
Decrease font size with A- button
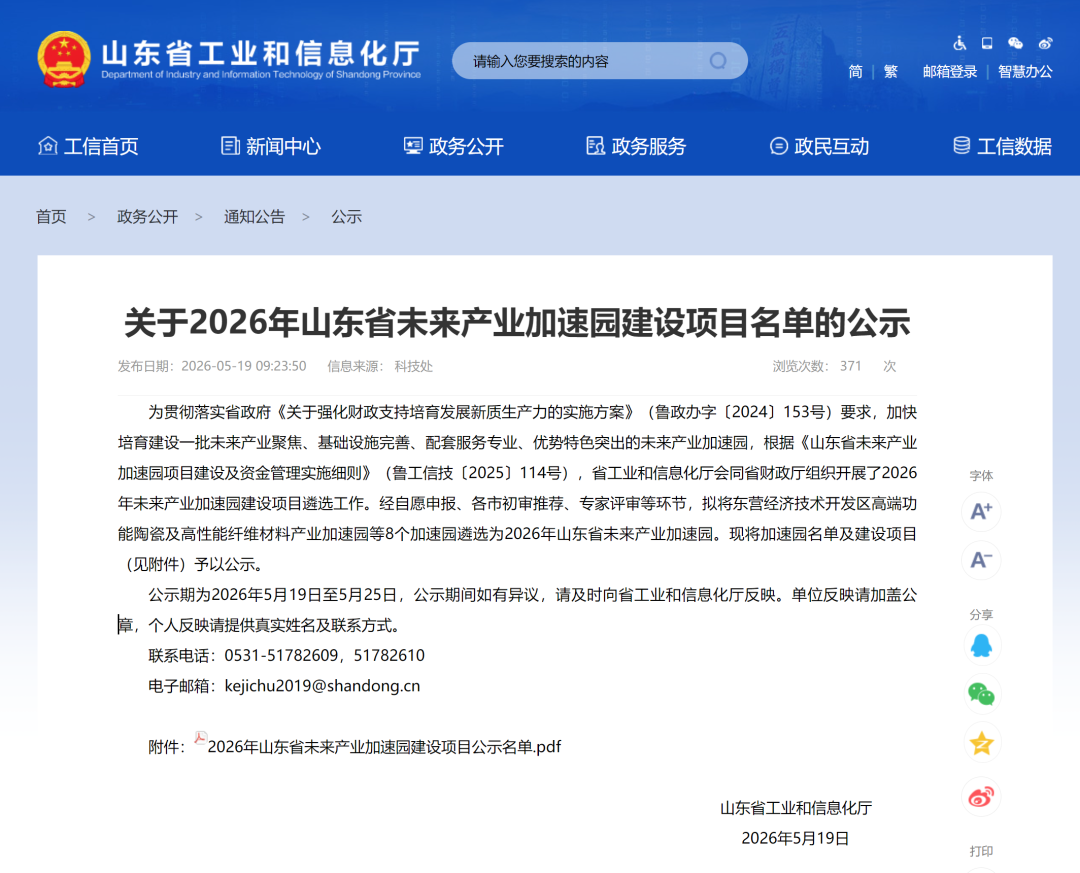[981, 560]
